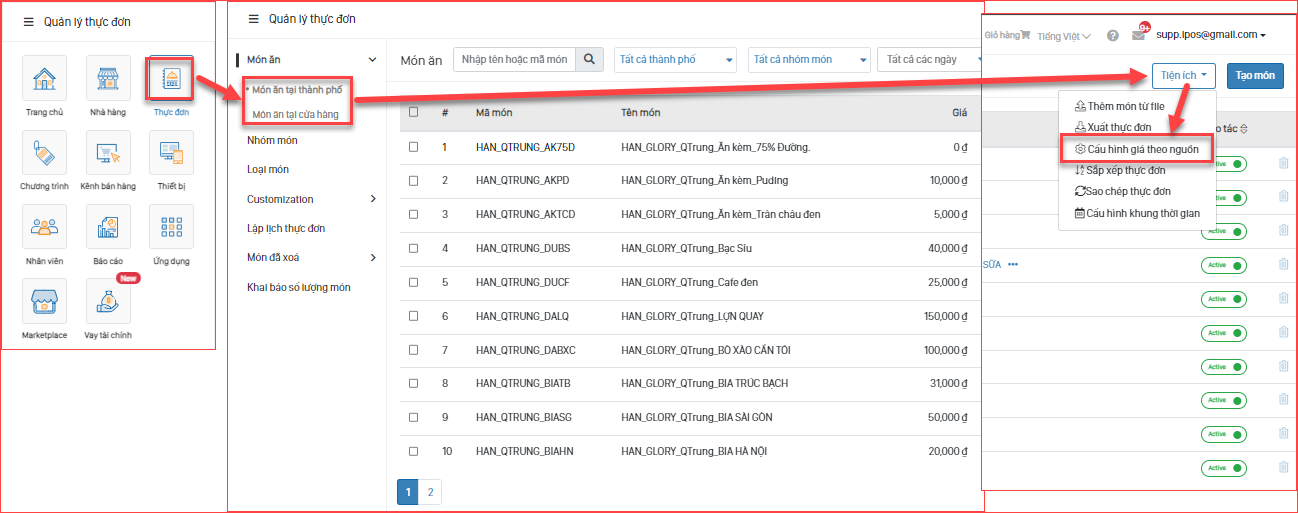Select Cấu hình giá theo nguồn
The height and width of the screenshot is (513, 1298).
tap(1135, 149)
